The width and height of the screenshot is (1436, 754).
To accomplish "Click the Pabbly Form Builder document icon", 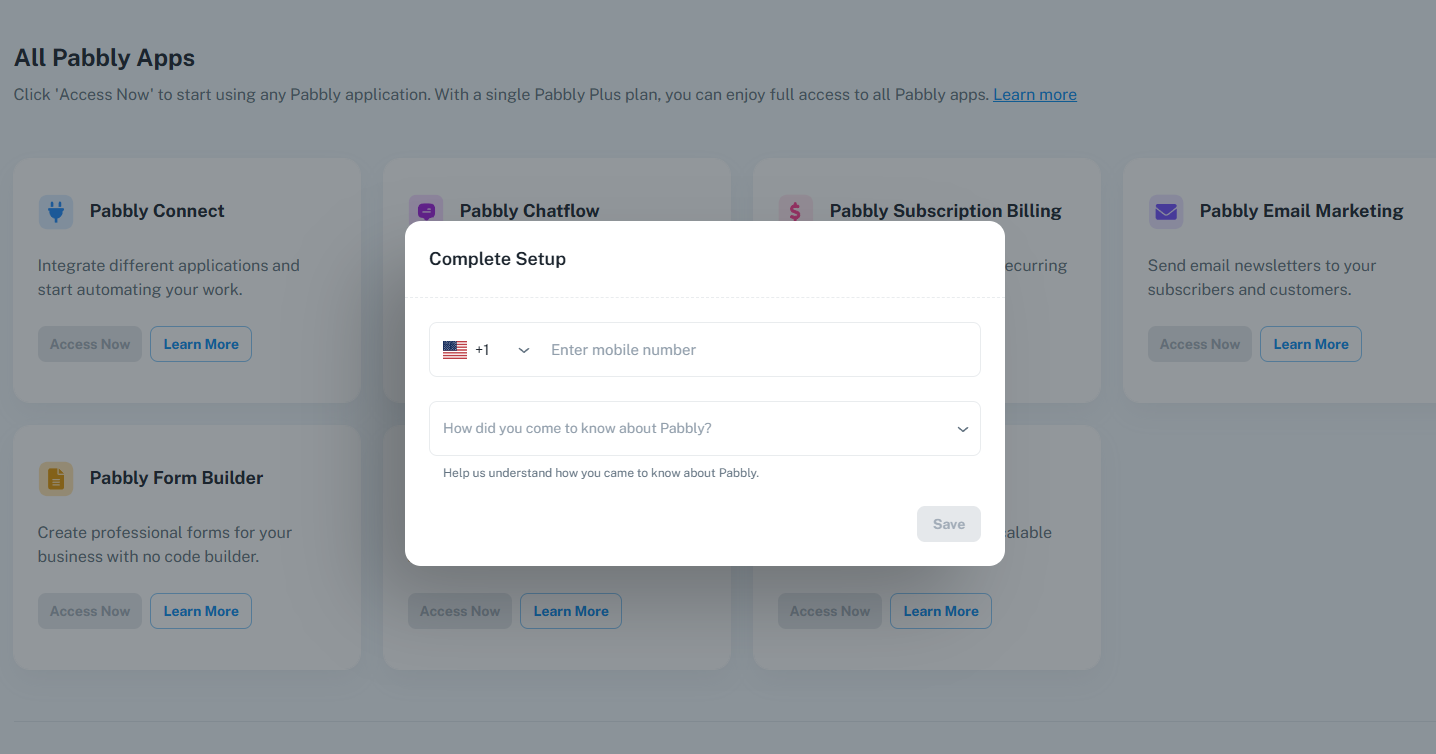I will point(56,478).
